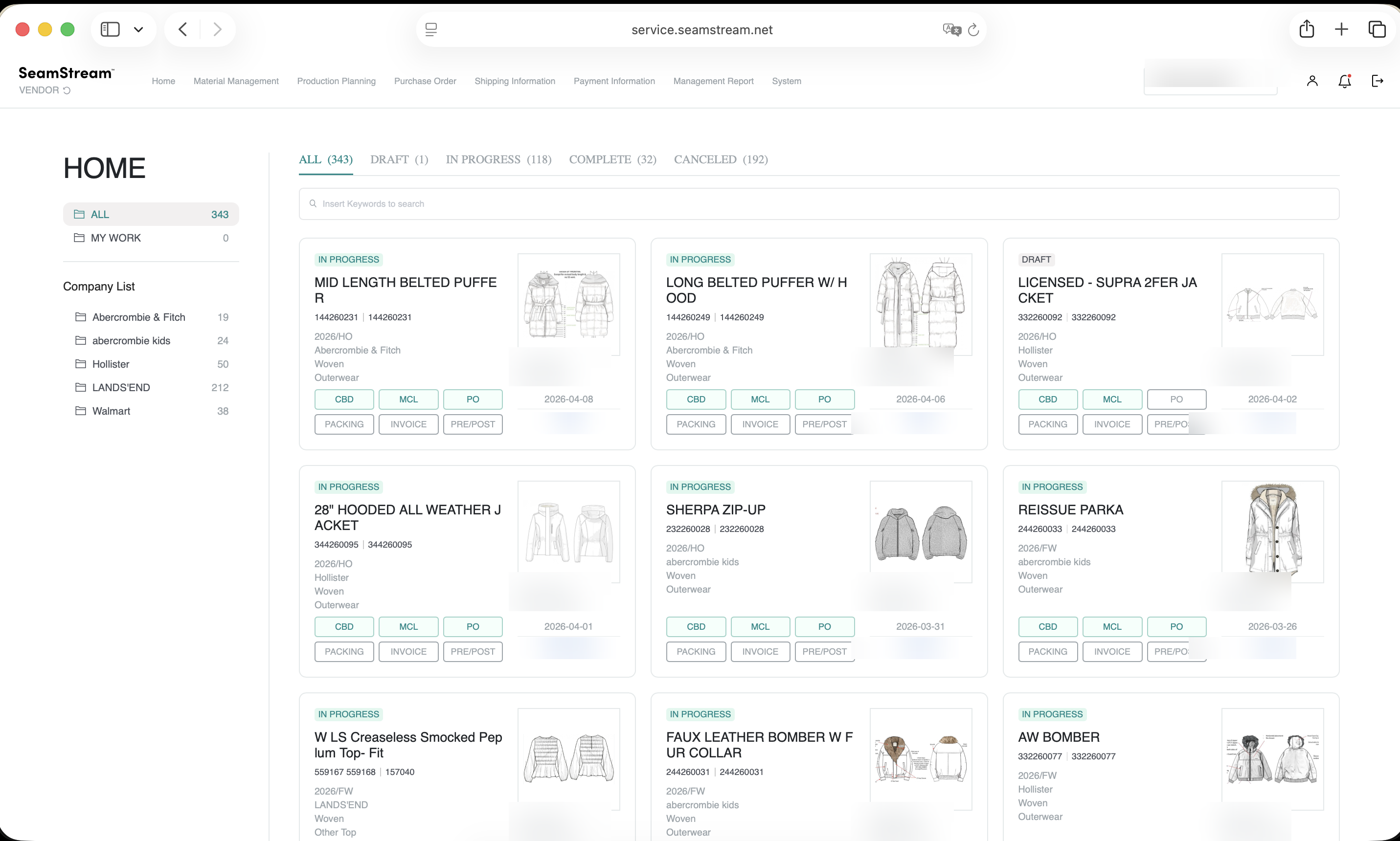Viewport: 1400px width, 841px height.
Task: Open CBD for Mid Length Belted Puffer
Action: (x=344, y=399)
